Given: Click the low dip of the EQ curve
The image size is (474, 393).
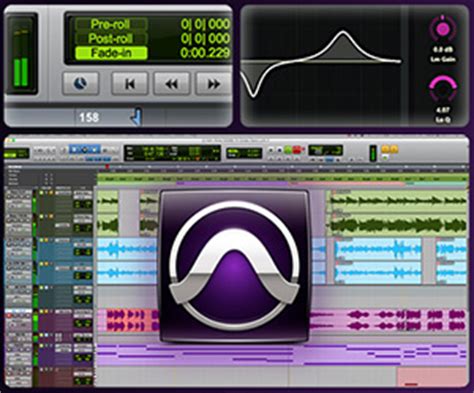Looking at the screenshot, I should pos(253,95).
